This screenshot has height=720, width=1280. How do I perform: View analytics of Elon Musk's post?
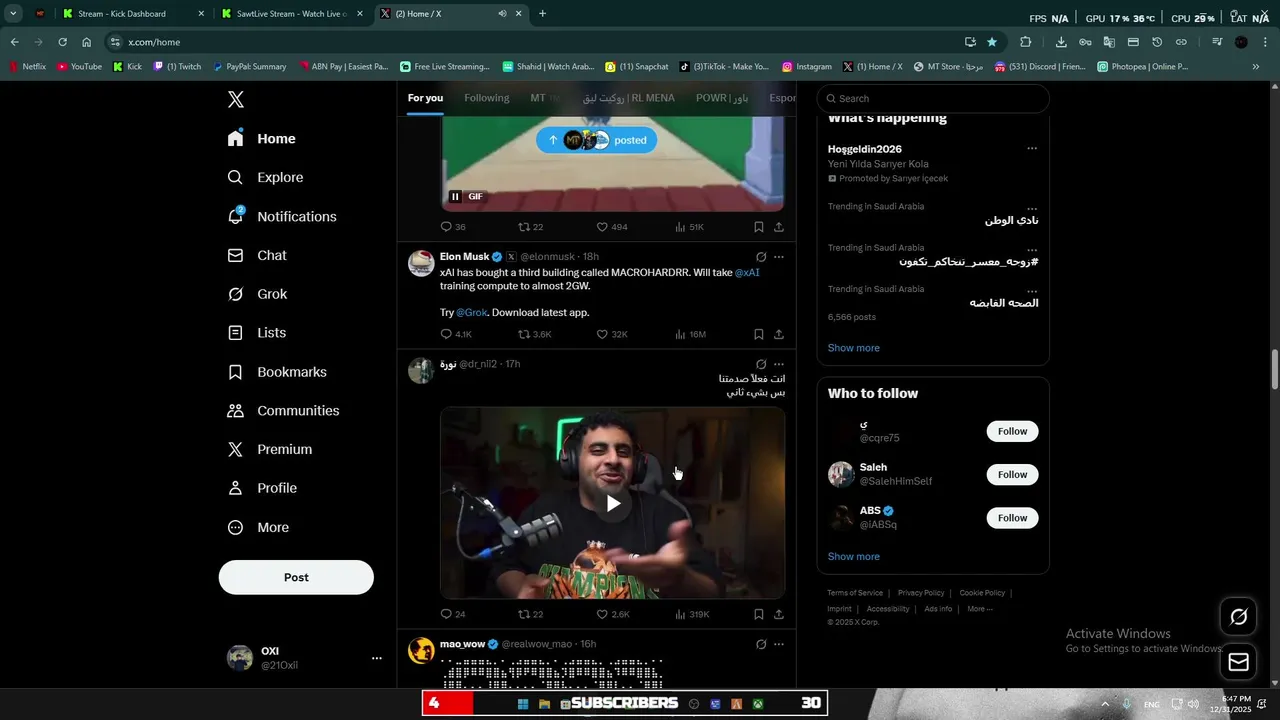point(690,334)
